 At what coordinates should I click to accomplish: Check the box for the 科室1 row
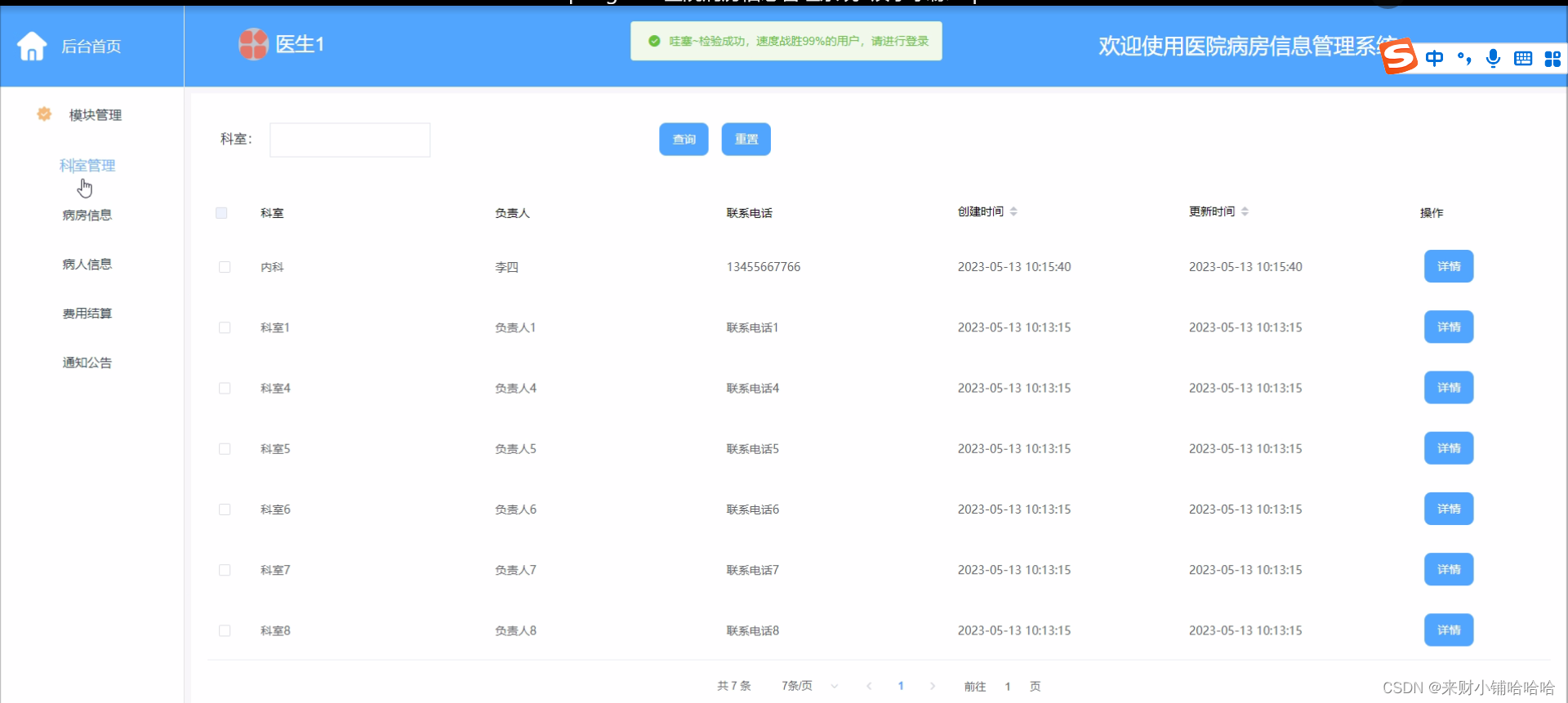225,327
